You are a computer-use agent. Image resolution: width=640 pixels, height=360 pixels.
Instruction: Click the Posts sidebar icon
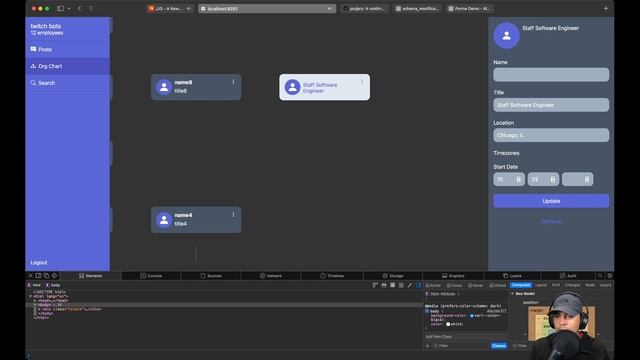[x=33, y=49]
